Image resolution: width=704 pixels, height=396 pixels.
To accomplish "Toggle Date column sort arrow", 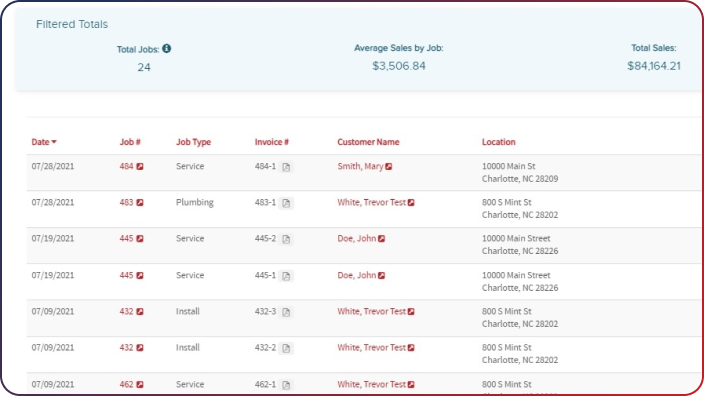I will coord(54,142).
